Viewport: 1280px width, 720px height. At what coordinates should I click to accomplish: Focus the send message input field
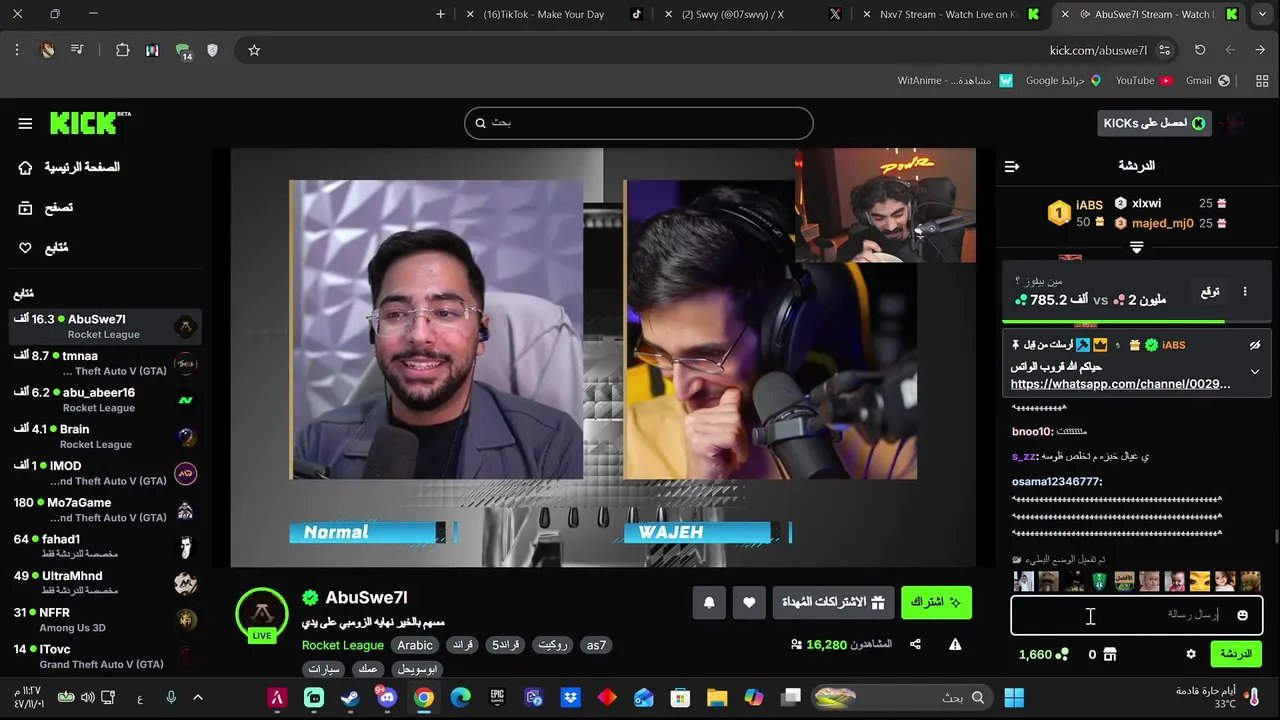coord(1137,615)
